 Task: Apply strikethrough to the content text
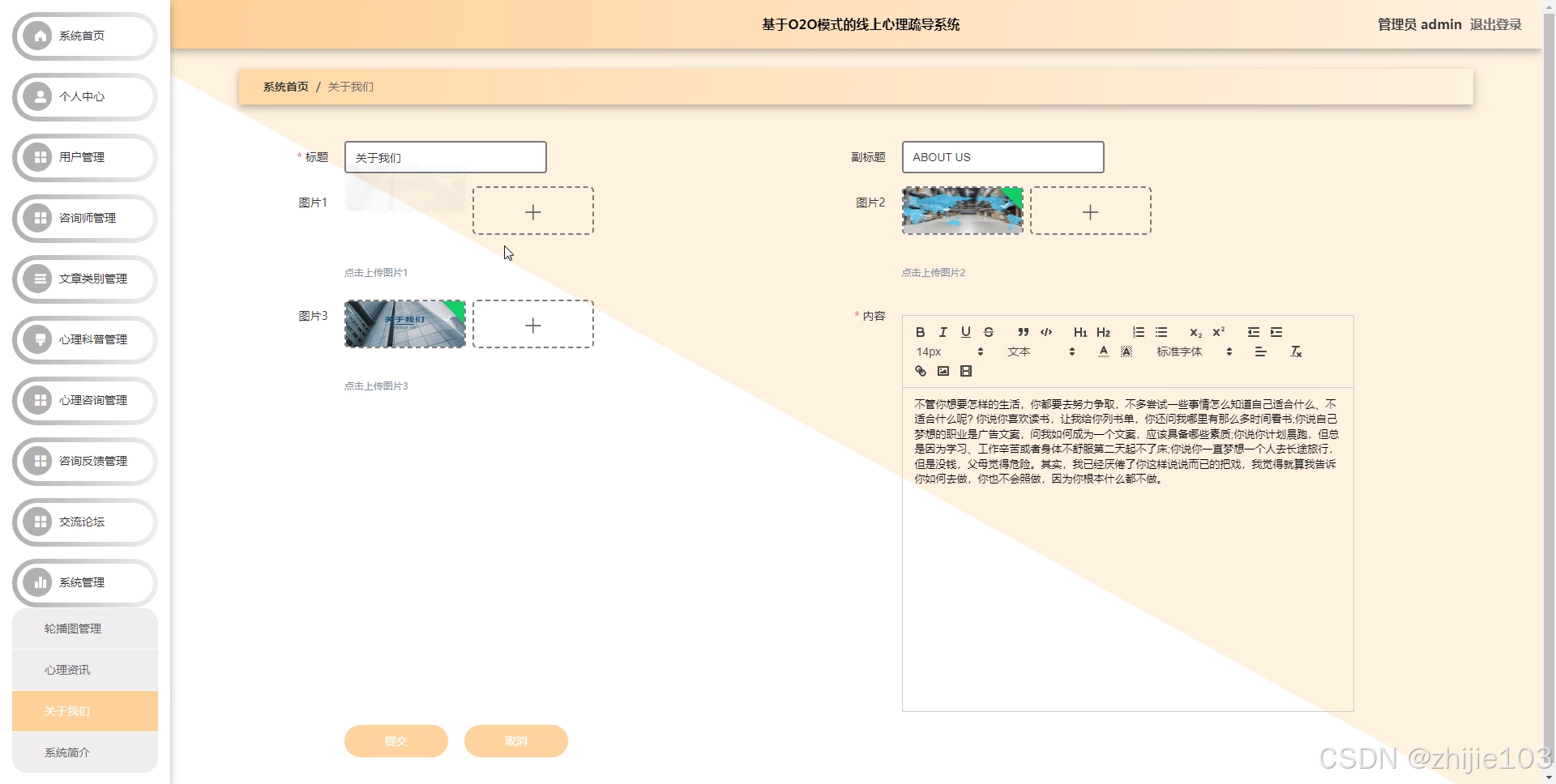coord(988,332)
